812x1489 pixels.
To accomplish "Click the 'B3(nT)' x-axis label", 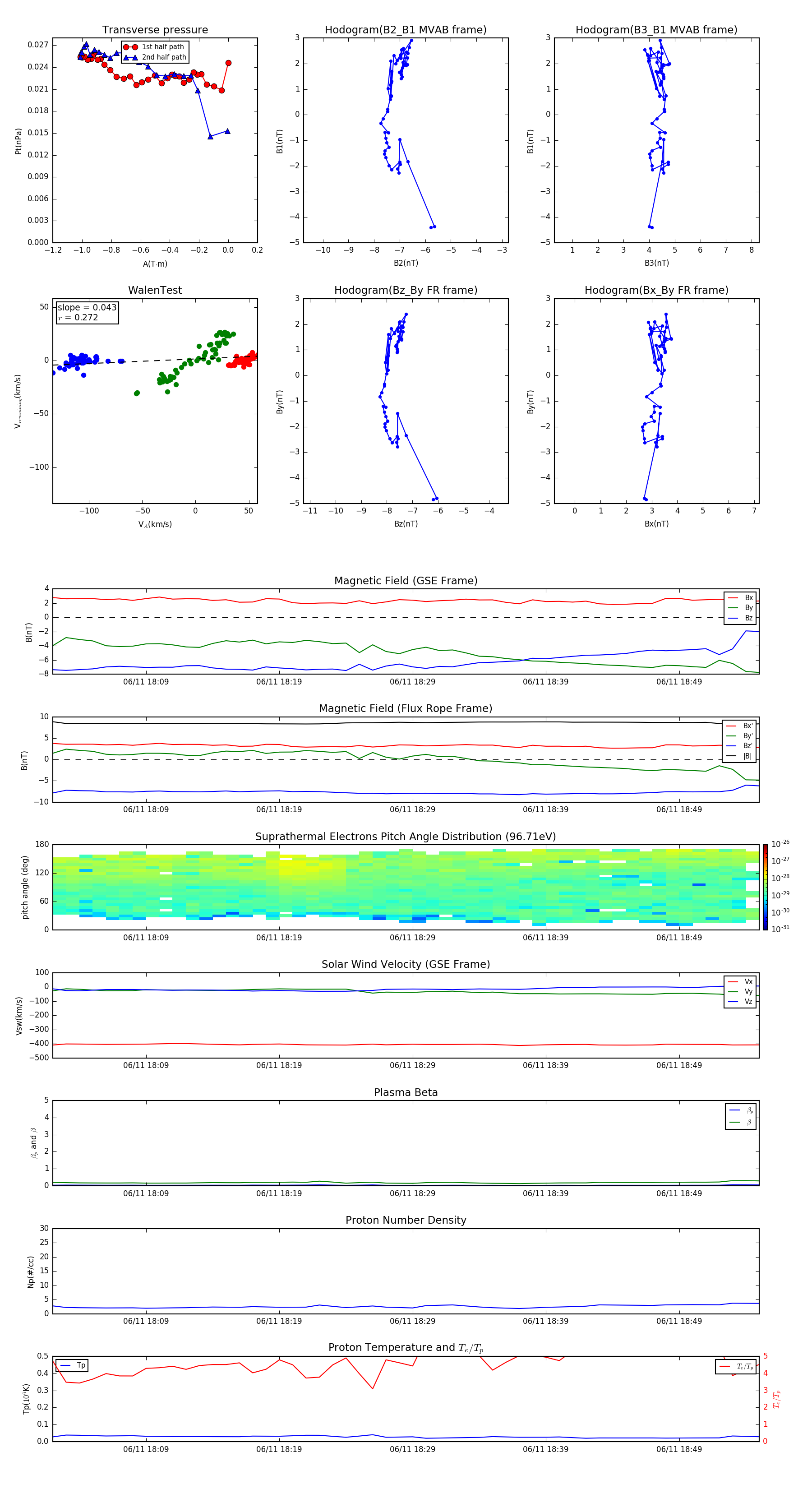I will point(656,263).
